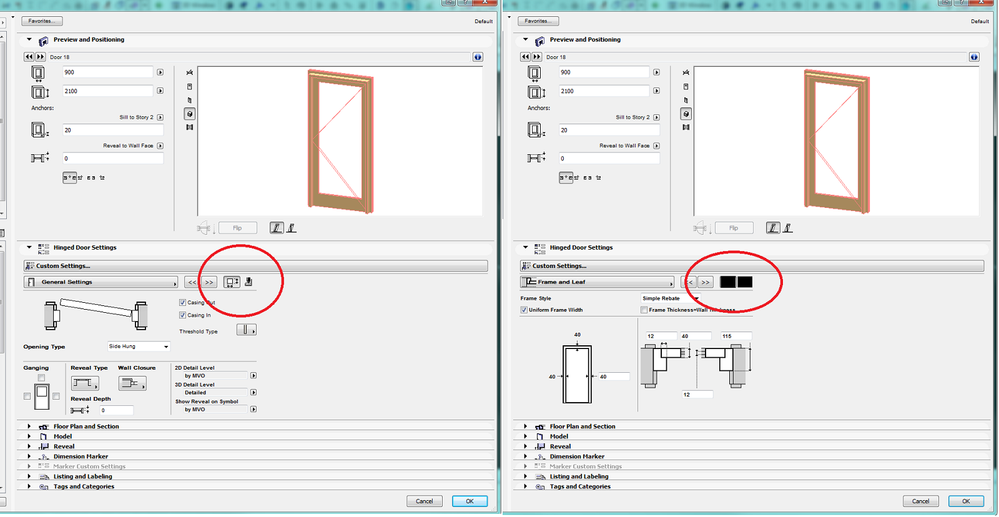Toggle Casing Out checkbox

tap(183, 302)
